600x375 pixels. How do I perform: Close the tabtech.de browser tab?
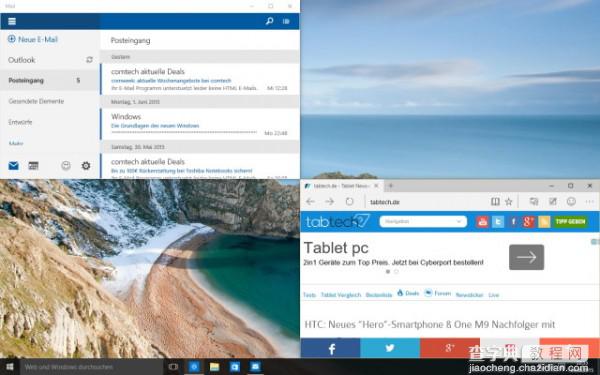tap(376, 186)
